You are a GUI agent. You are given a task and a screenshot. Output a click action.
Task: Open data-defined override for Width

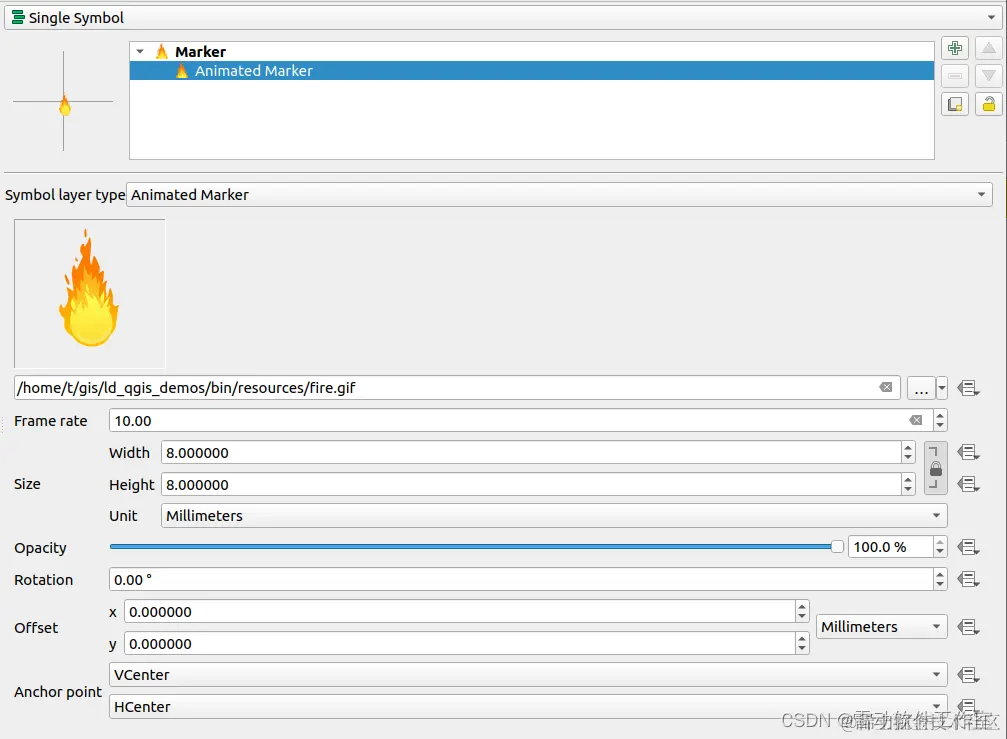tap(968, 453)
